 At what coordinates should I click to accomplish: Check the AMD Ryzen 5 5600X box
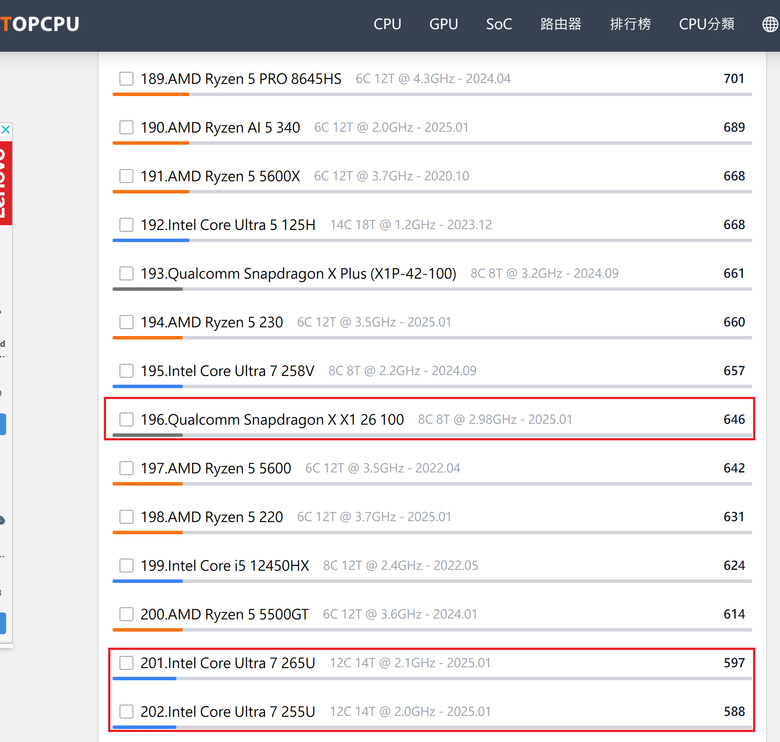point(126,176)
